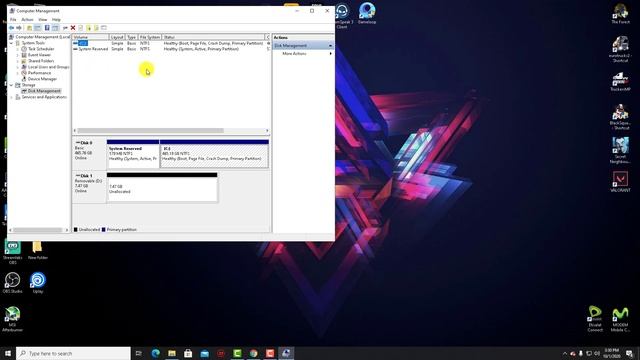Open File Explorer from the taskbar
Screen dimensions: 640x360
tap(172, 353)
